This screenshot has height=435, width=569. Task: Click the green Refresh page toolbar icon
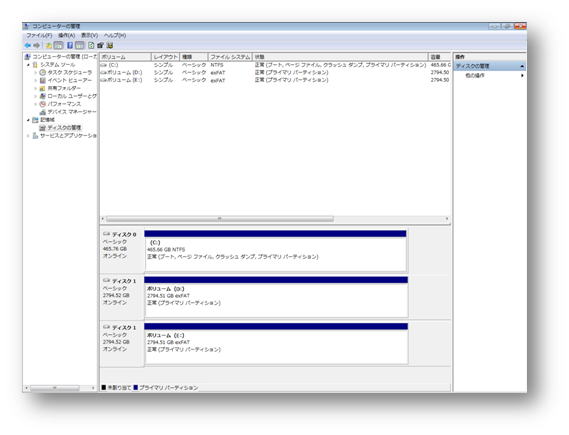tap(91, 45)
